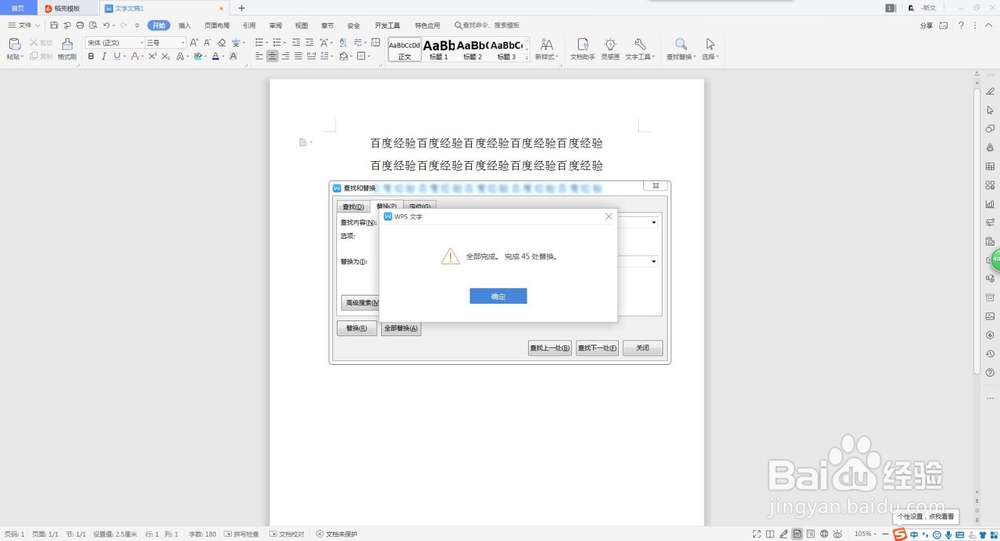Open 查找替换 magnifier tool in ribbon

[x=680, y=48]
